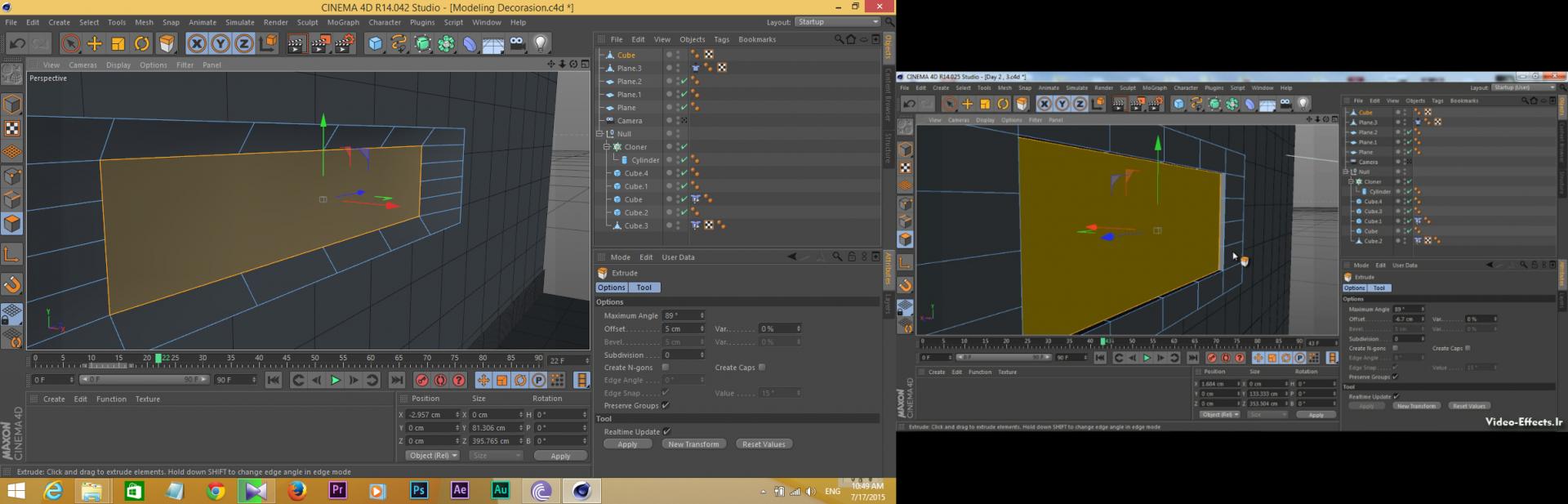1568x504 pixels.
Task: Open Tags menu in left Object manager
Action: [x=721, y=39]
